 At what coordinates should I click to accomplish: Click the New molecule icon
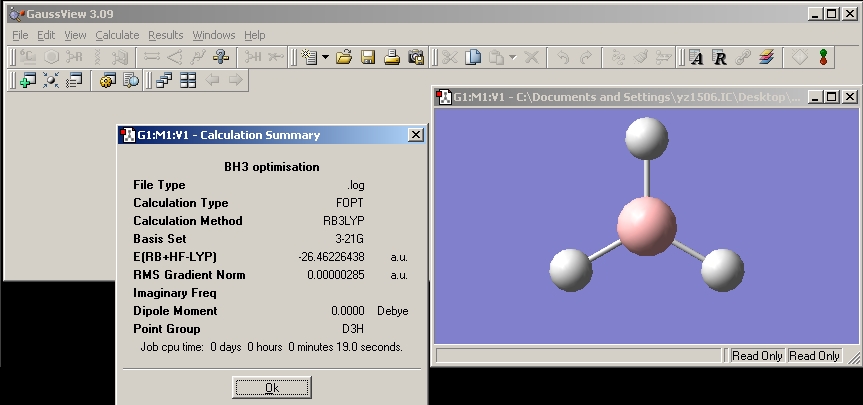point(309,57)
